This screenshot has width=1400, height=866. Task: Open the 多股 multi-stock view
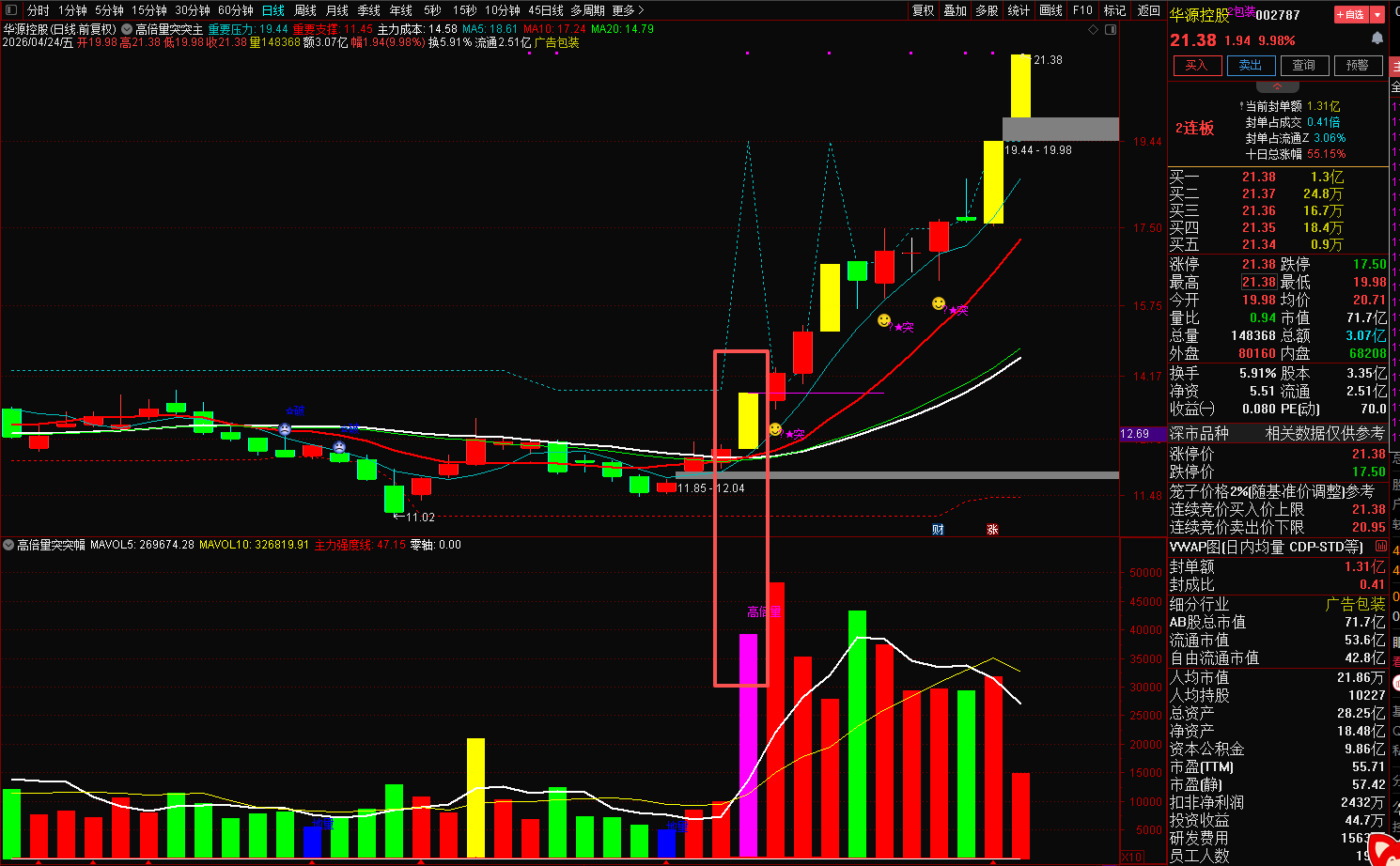987,10
